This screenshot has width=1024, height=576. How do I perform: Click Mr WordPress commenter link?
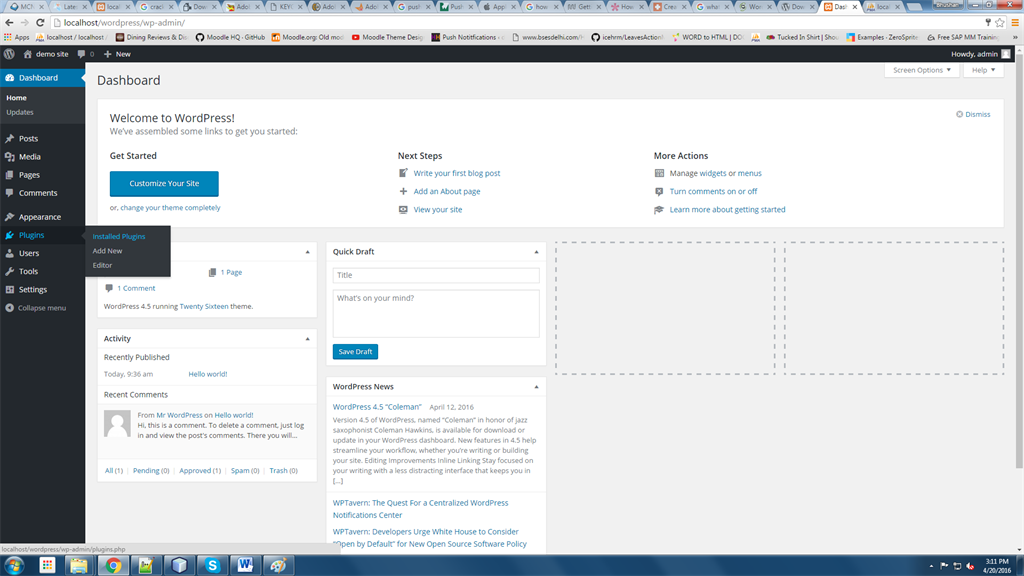pyautogui.click(x=179, y=415)
